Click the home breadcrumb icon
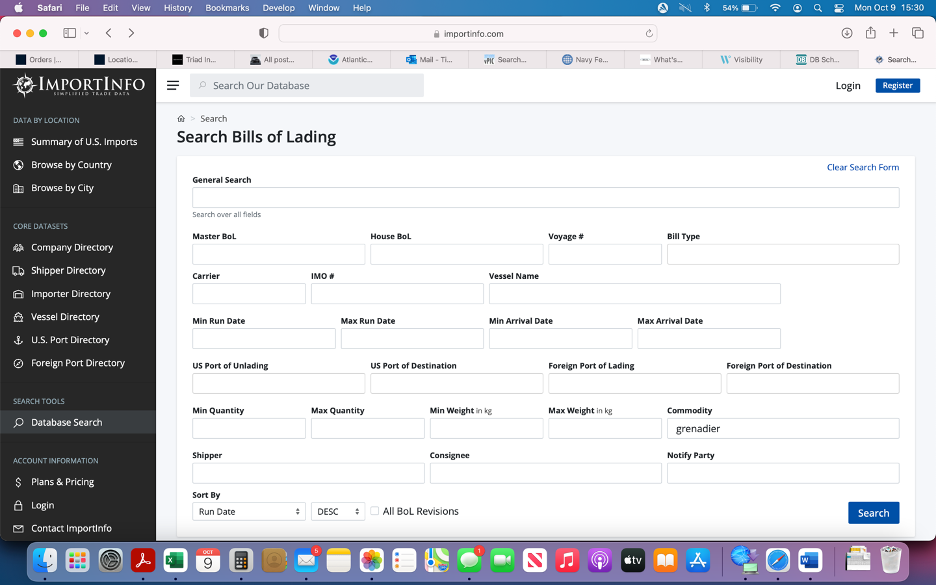This screenshot has width=936, height=586. click(x=181, y=119)
